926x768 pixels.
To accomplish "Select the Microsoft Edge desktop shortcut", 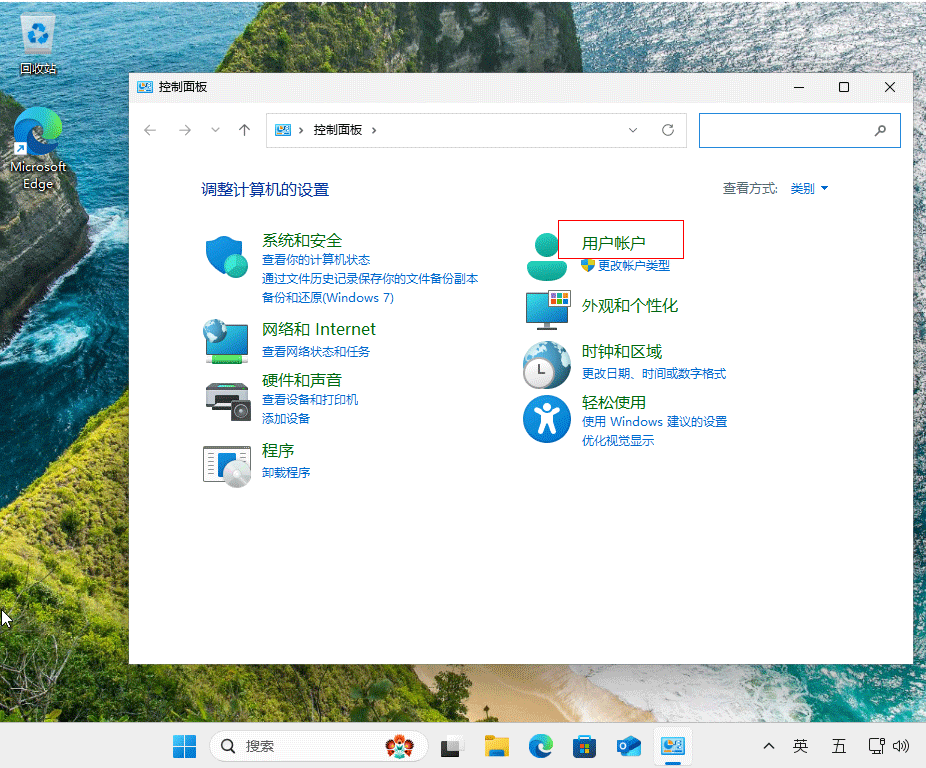I will pyautogui.click(x=38, y=148).
